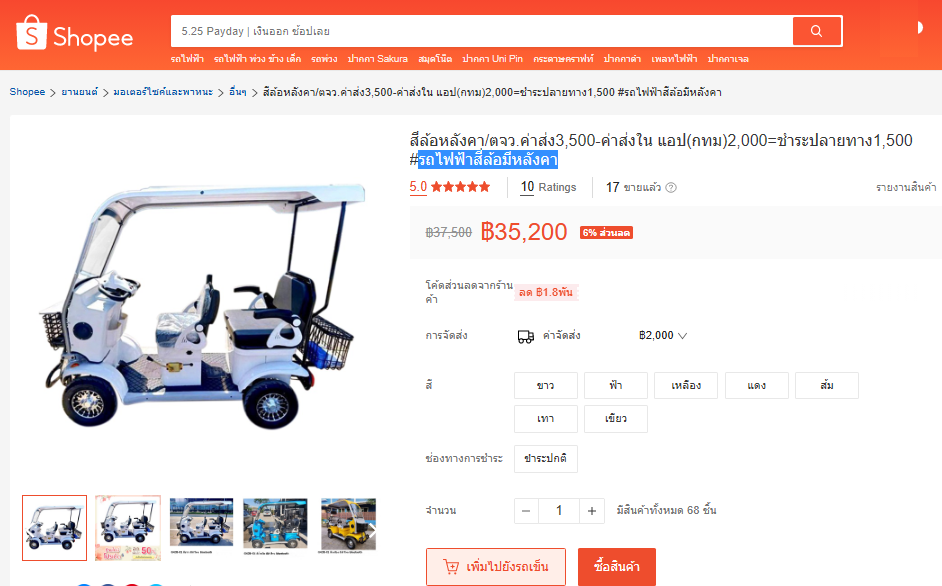Increase quantity with the plus button
This screenshot has width=942, height=586.
coord(592,511)
